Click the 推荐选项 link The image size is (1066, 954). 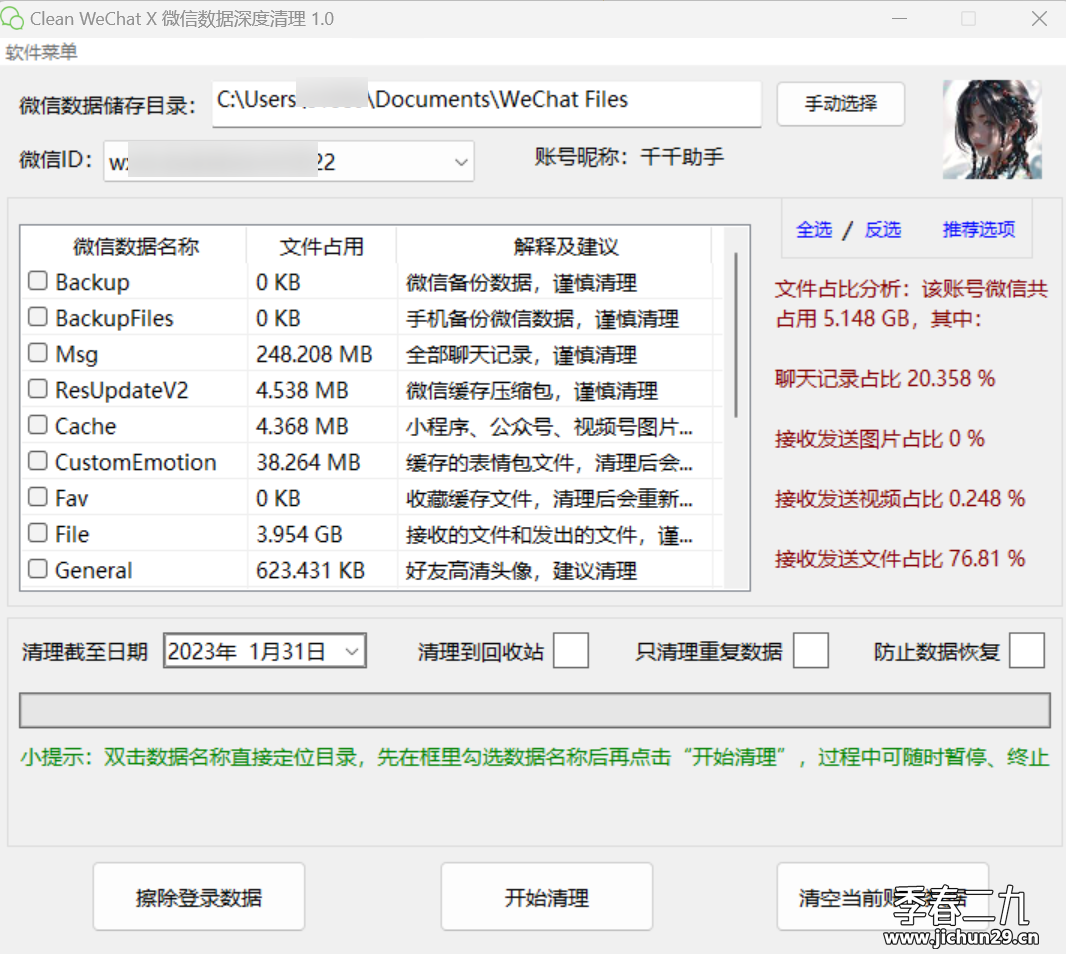(x=978, y=230)
